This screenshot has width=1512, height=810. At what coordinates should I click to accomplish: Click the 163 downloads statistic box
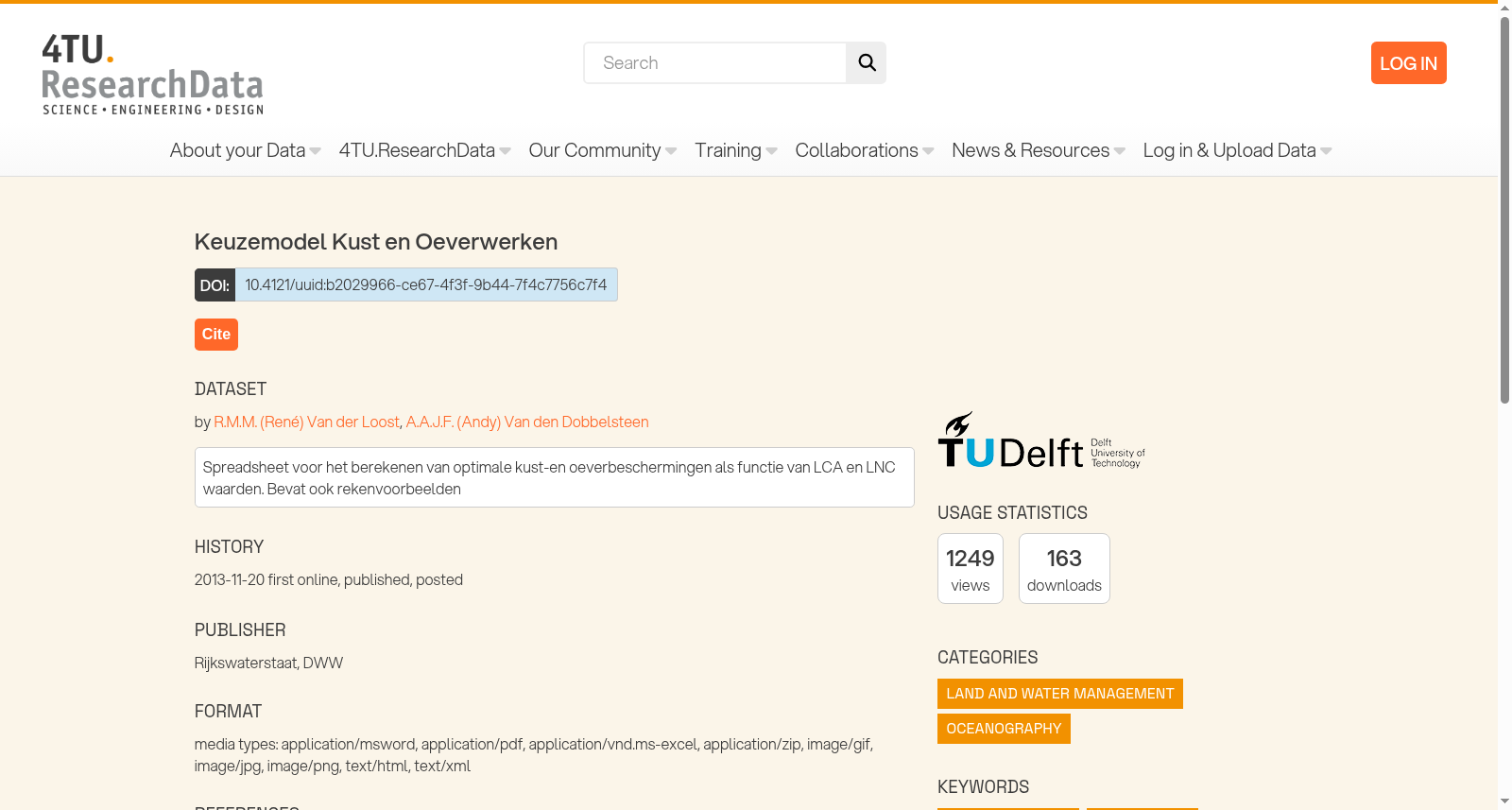pyautogui.click(x=1064, y=569)
